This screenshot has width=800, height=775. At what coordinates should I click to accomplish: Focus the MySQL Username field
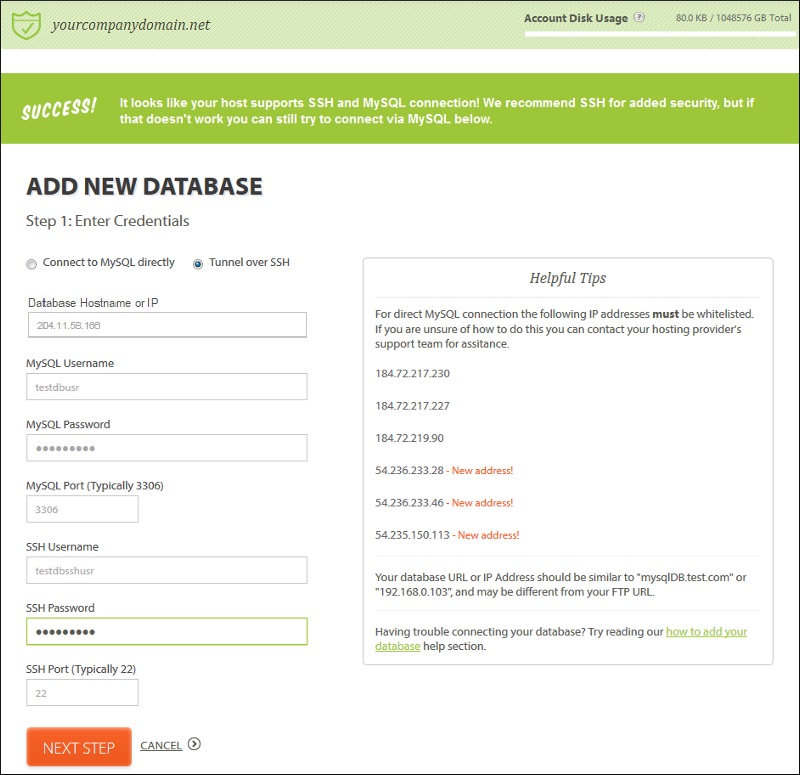(166, 387)
